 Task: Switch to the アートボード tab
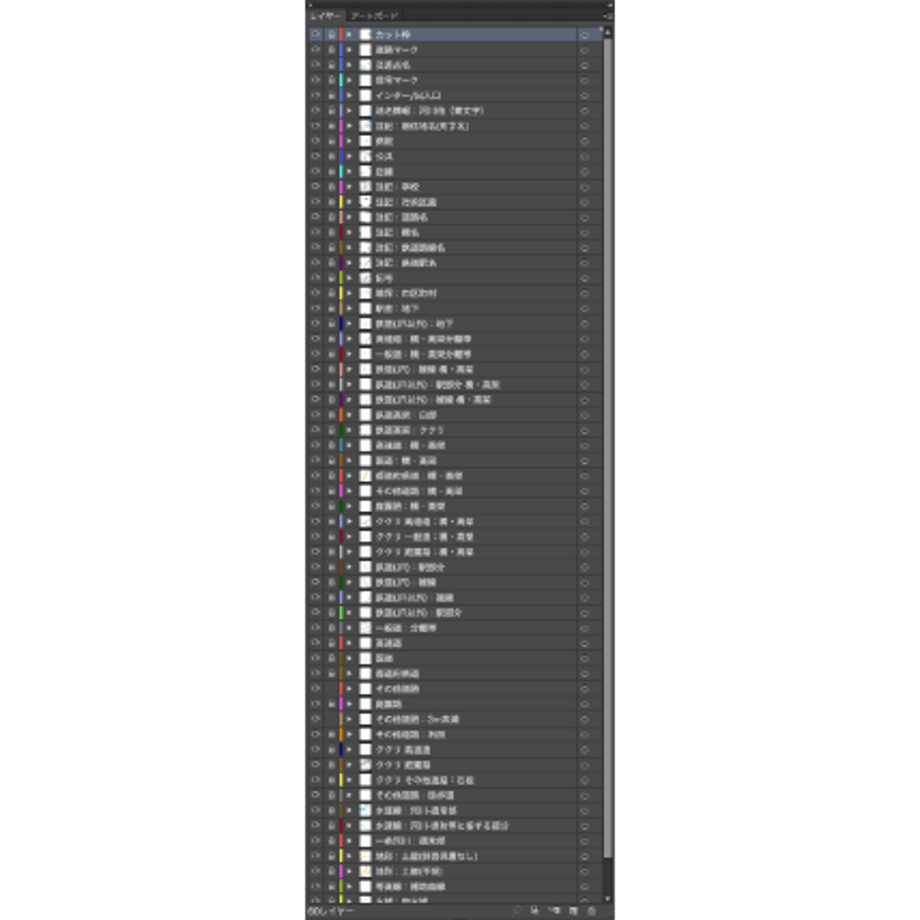375,16
